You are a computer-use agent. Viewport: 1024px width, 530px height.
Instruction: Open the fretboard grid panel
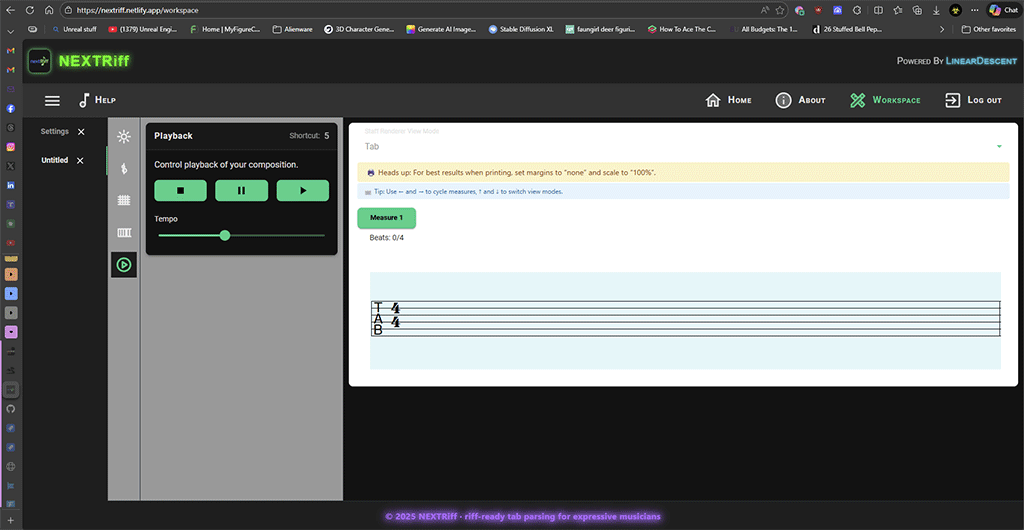point(124,200)
